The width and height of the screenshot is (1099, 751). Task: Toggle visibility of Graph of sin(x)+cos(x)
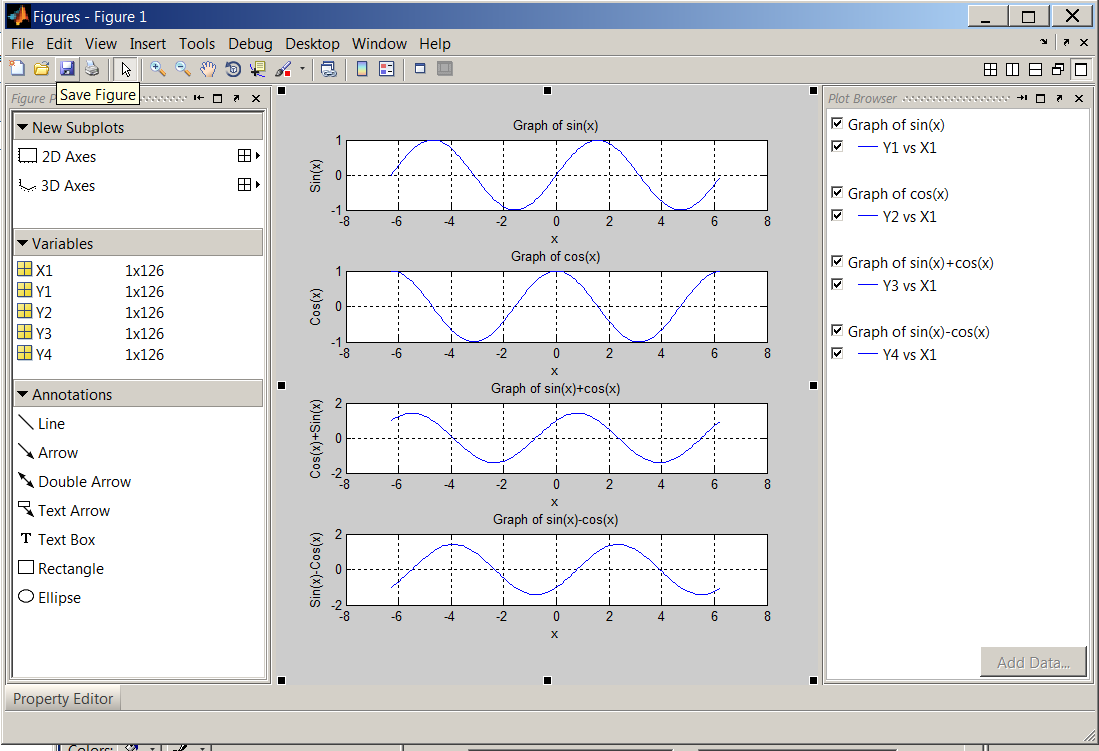[x=837, y=262]
